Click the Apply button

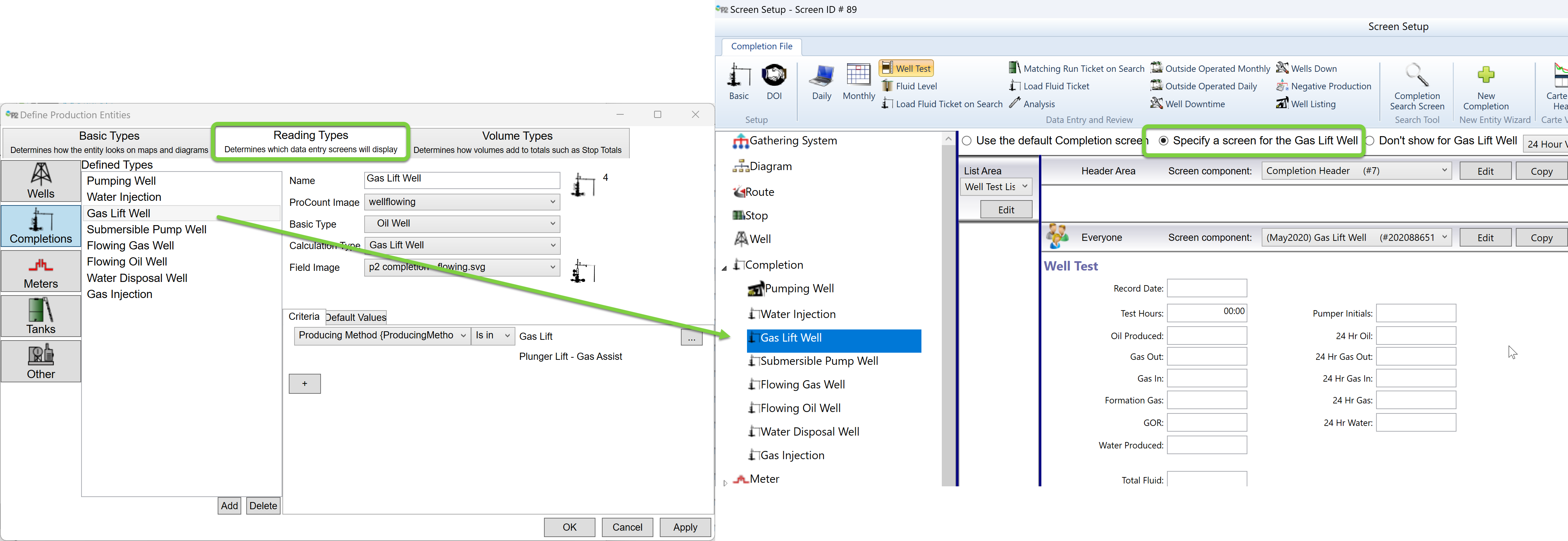pos(685,527)
